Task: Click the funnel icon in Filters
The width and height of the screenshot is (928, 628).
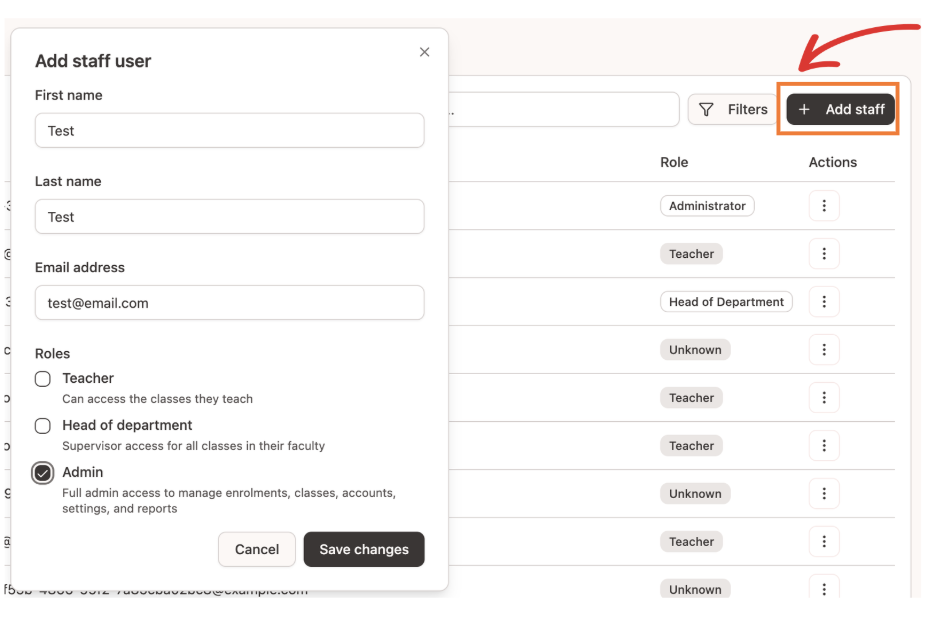Action: click(x=706, y=110)
